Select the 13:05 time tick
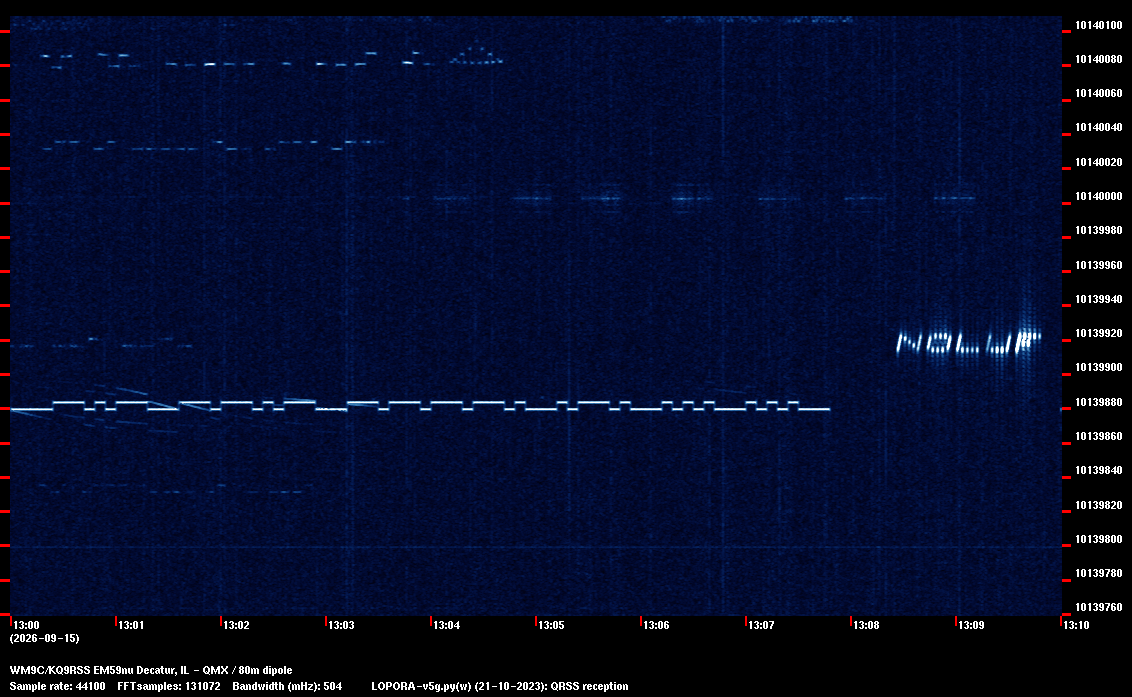Screen dimensions: 1132x697 551,625
